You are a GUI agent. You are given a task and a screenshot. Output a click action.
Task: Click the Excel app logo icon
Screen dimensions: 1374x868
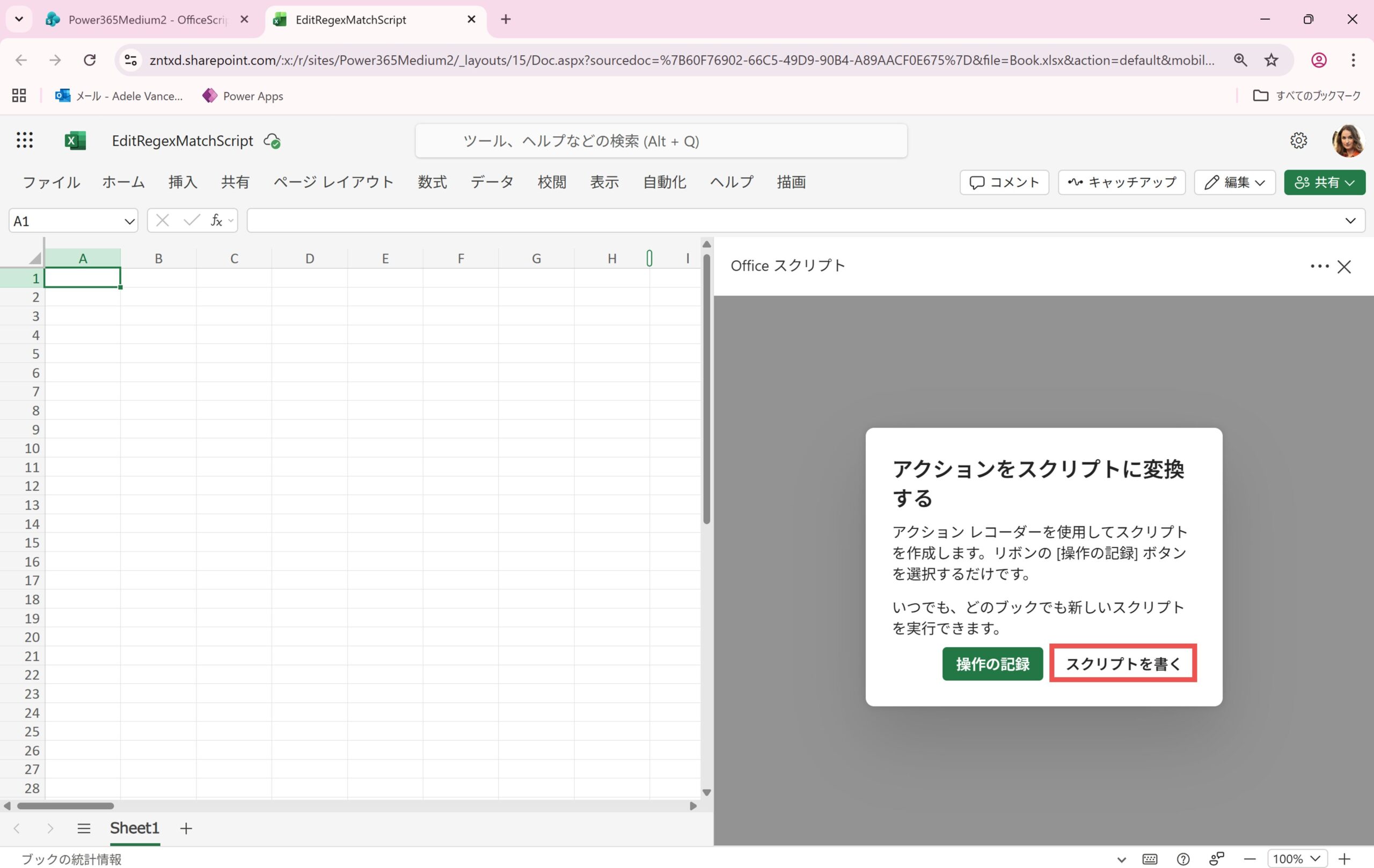pos(75,141)
